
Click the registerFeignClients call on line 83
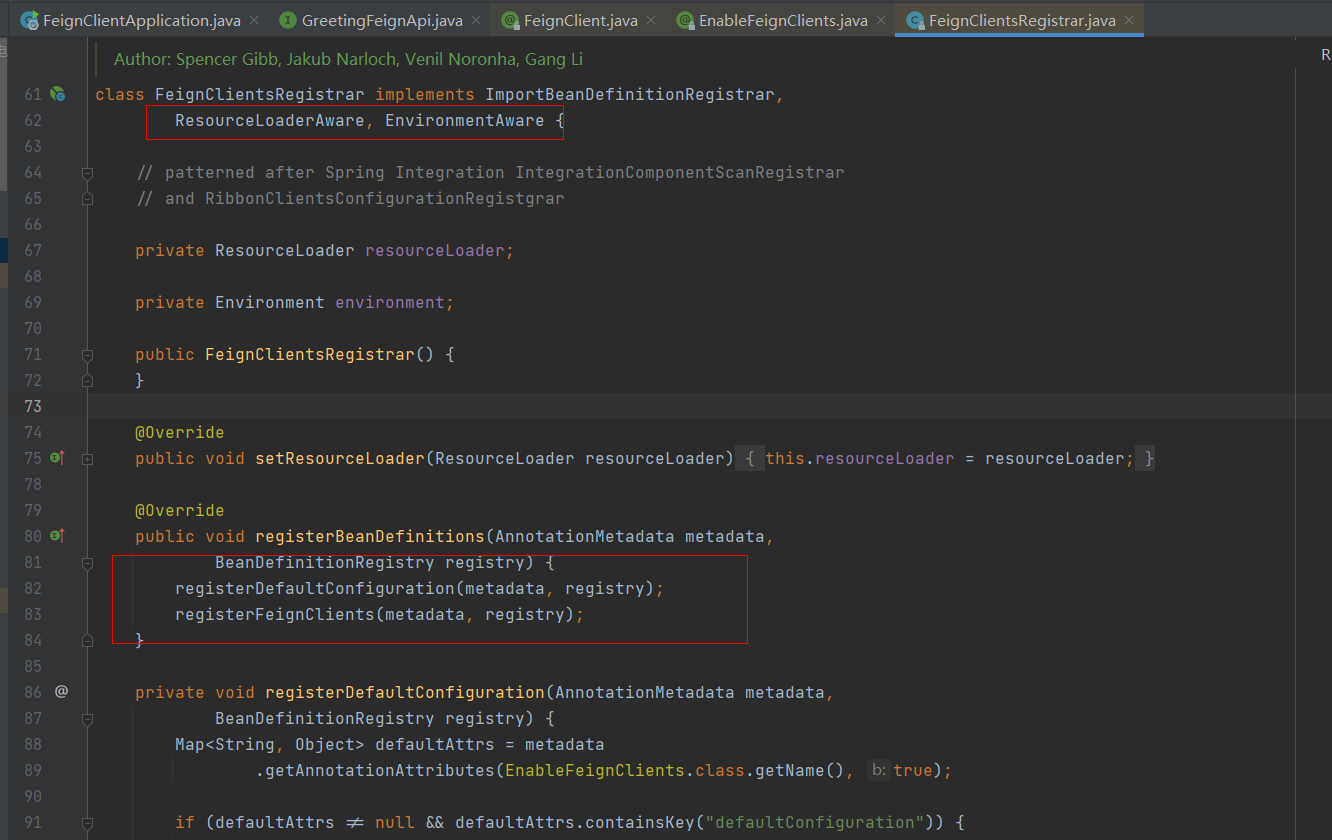[x=275, y=614]
